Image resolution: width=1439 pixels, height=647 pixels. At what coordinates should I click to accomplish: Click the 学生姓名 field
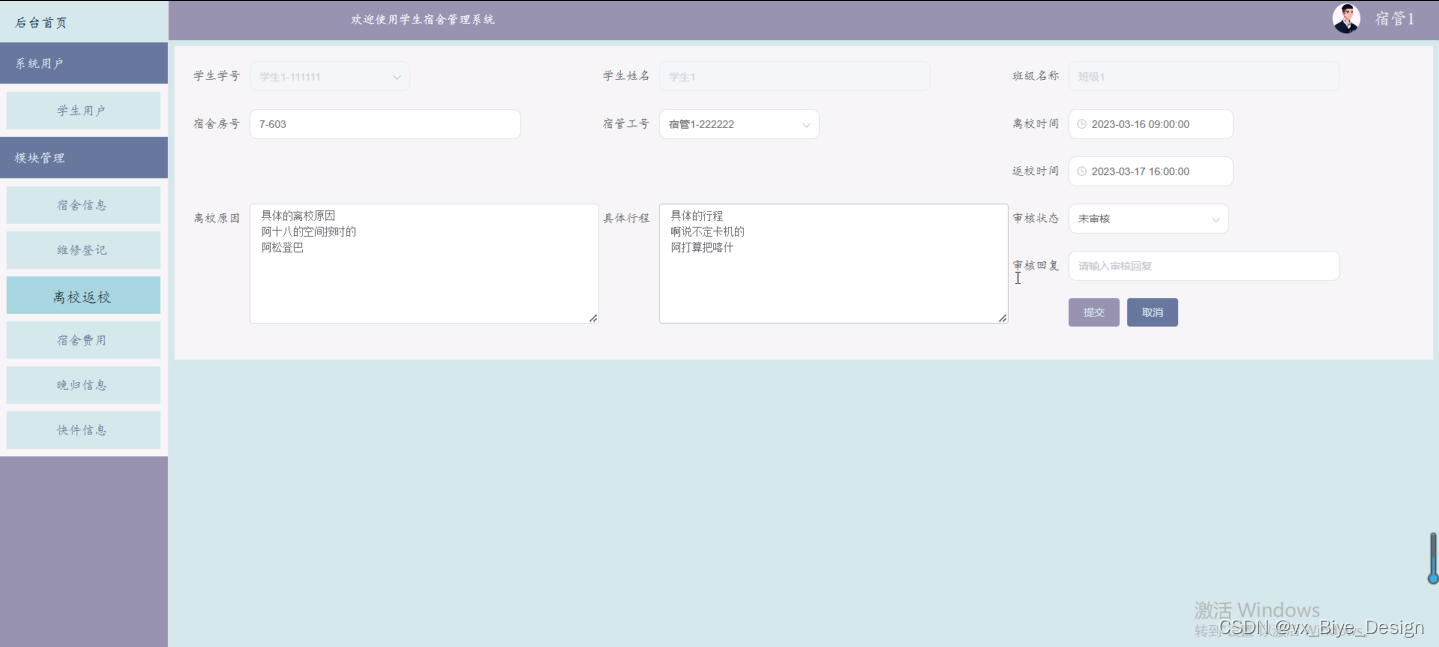coord(794,76)
